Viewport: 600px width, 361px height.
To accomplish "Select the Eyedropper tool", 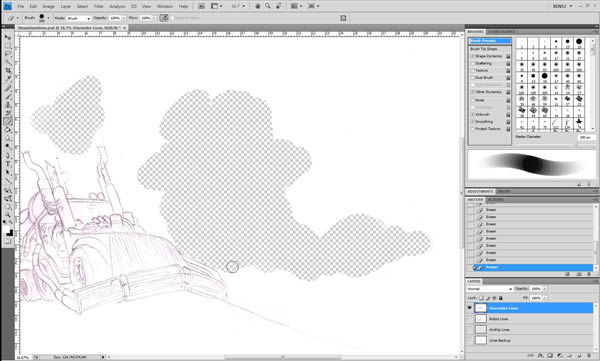I will [x=8, y=79].
